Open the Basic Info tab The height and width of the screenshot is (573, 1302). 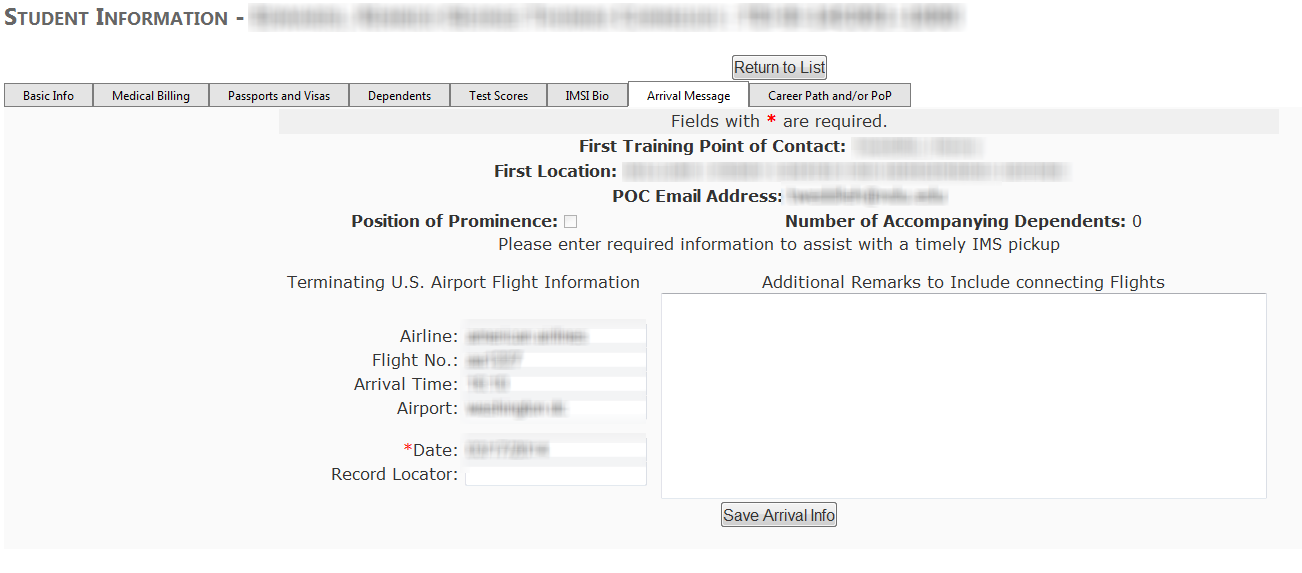49,96
